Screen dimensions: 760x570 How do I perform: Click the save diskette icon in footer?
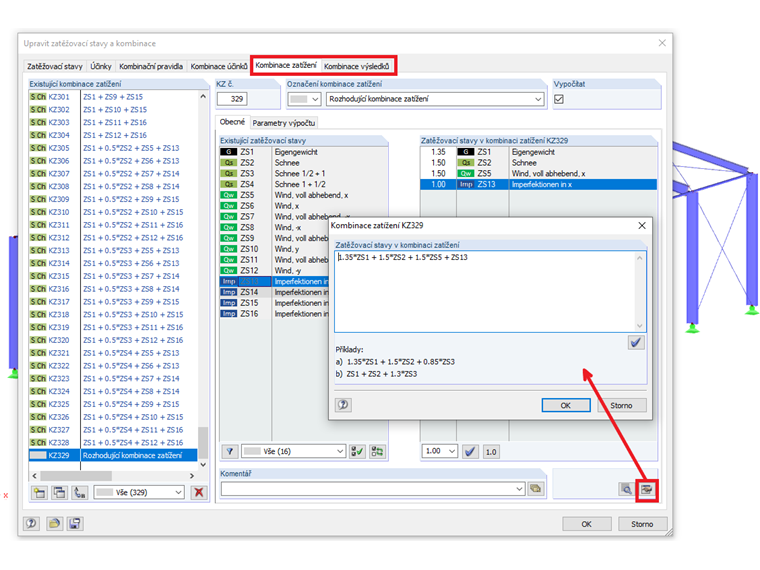tap(75, 523)
